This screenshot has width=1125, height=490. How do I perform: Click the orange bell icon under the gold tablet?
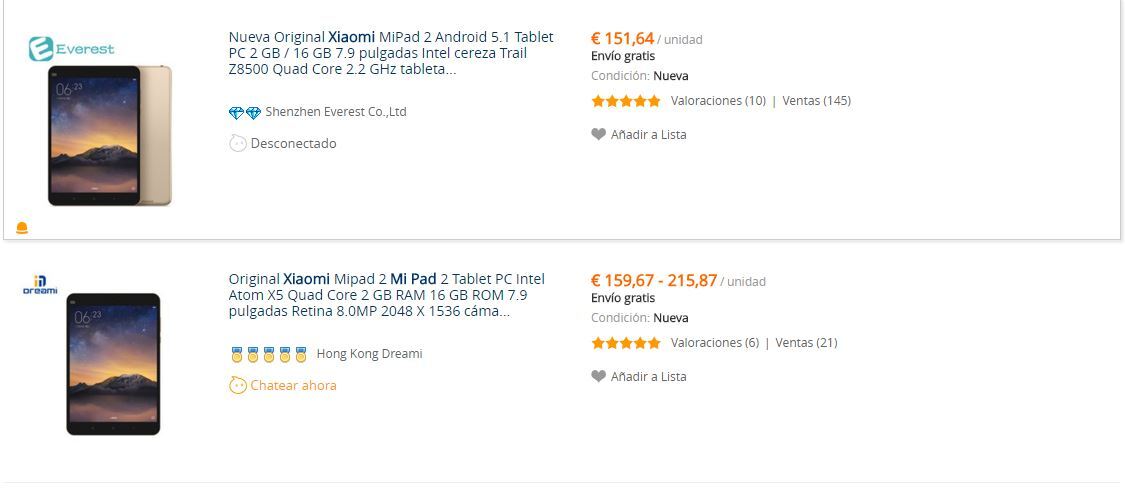coord(22,228)
